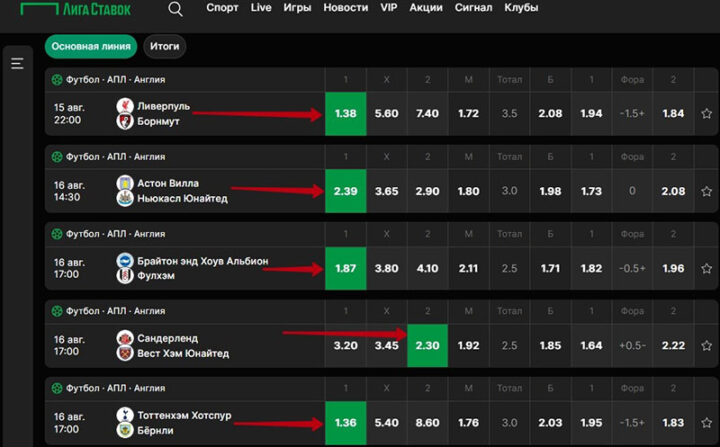Click Liverpool club crest icon

click(125, 106)
